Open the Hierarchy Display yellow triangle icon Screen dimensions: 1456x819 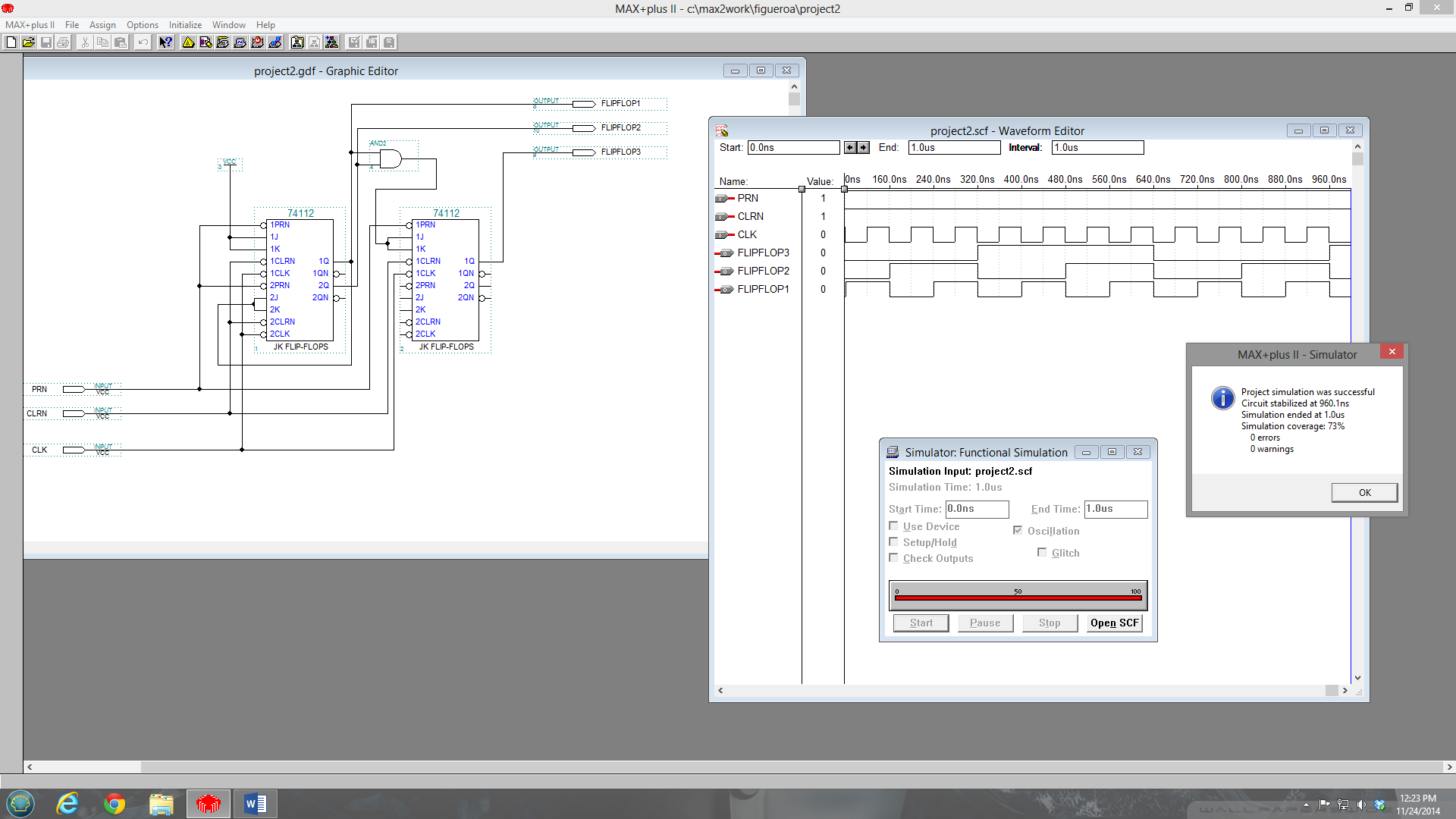pos(188,42)
